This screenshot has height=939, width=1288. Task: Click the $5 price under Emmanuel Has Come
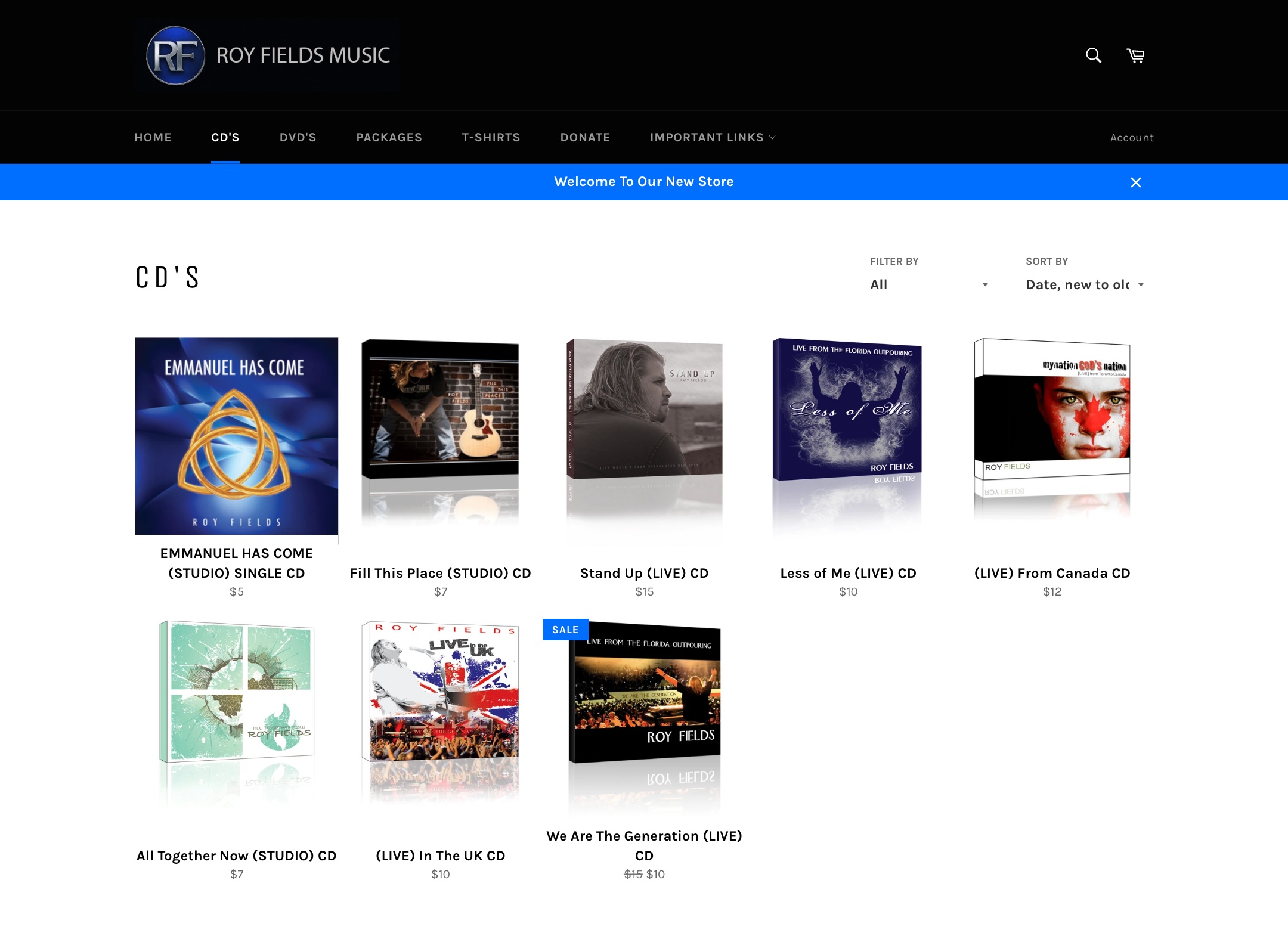click(x=237, y=592)
